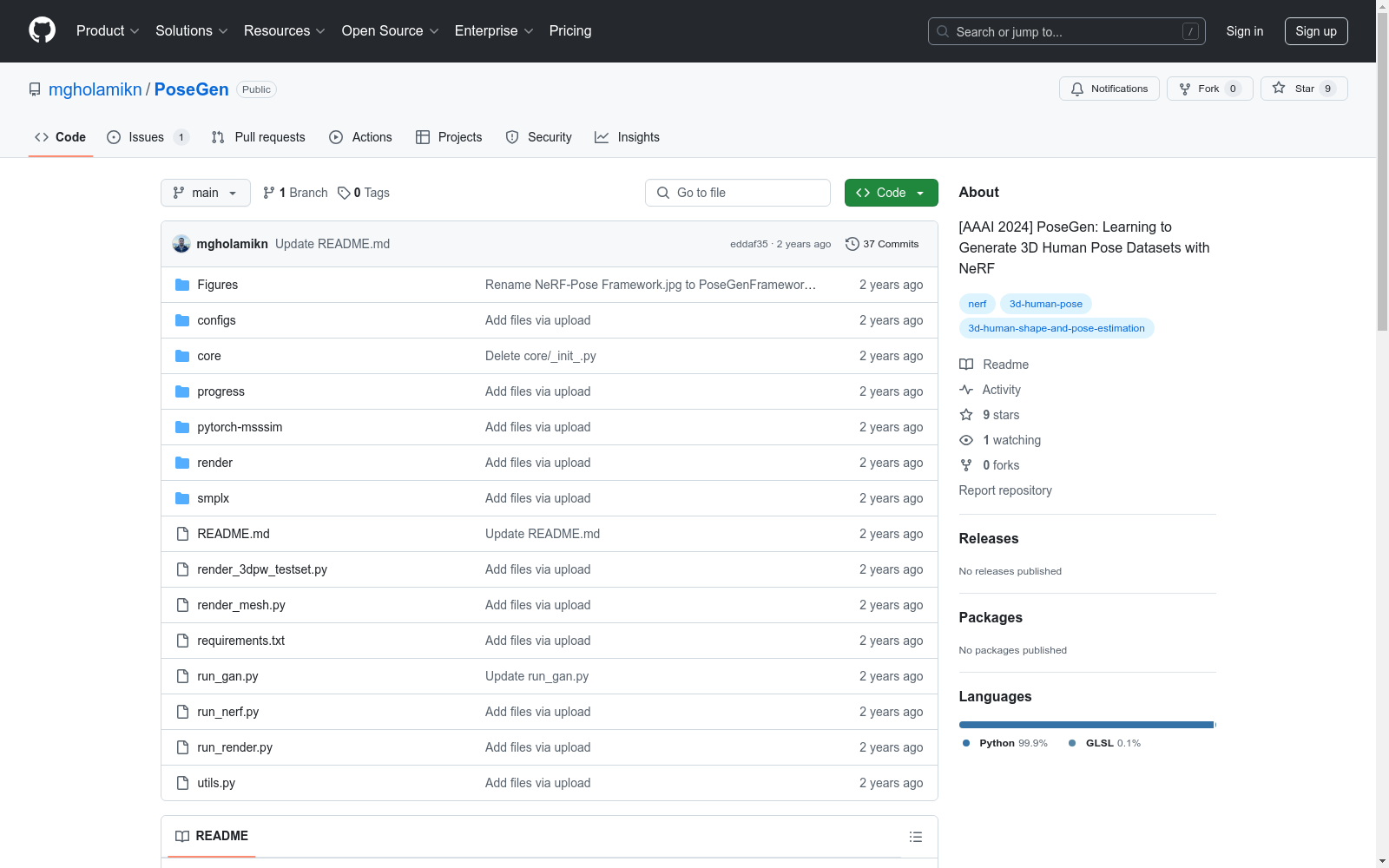Click the Go to file search field

pos(738,193)
